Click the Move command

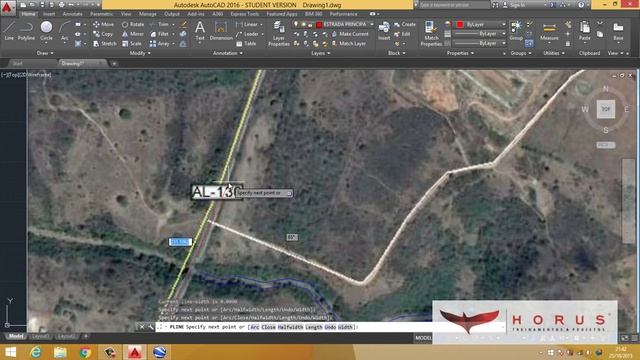[x=104, y=24]
